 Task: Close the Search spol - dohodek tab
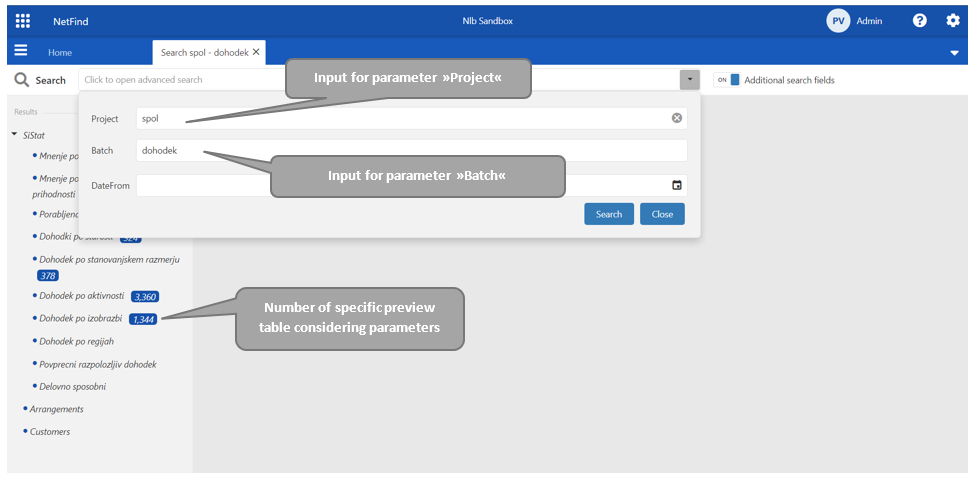click(x=256, y=52)
